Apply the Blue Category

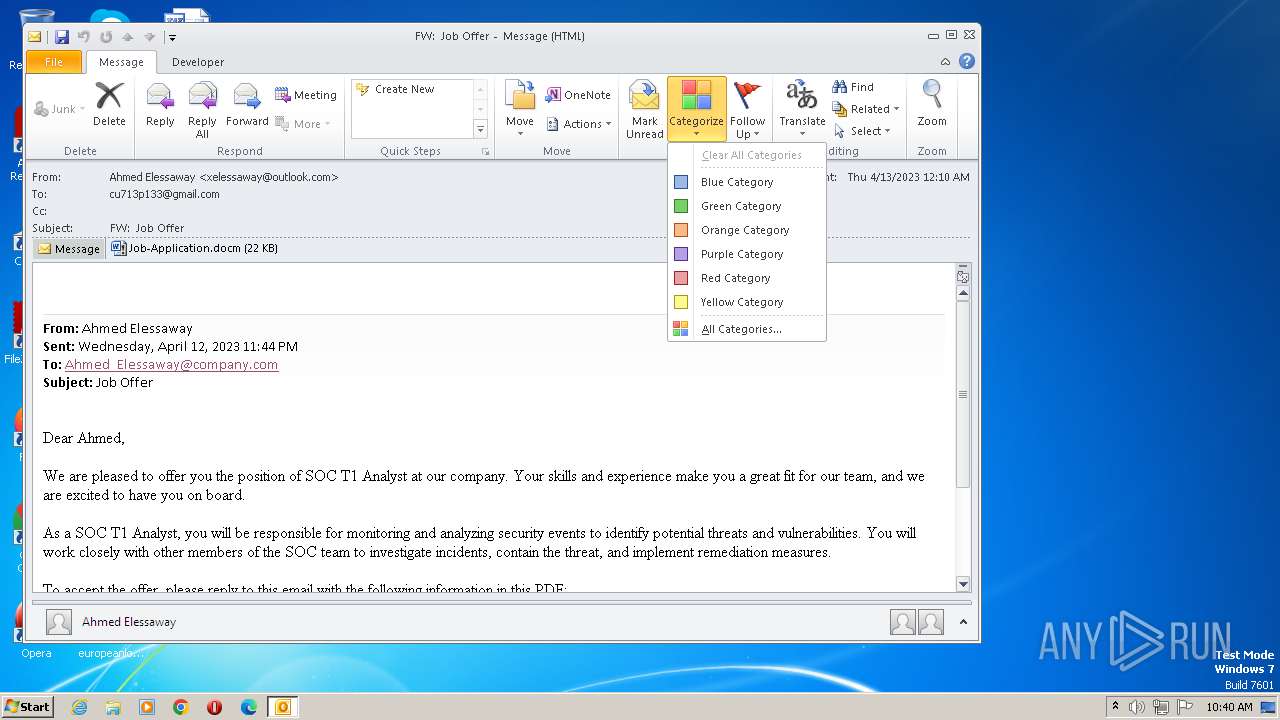[x=747, y=182]
